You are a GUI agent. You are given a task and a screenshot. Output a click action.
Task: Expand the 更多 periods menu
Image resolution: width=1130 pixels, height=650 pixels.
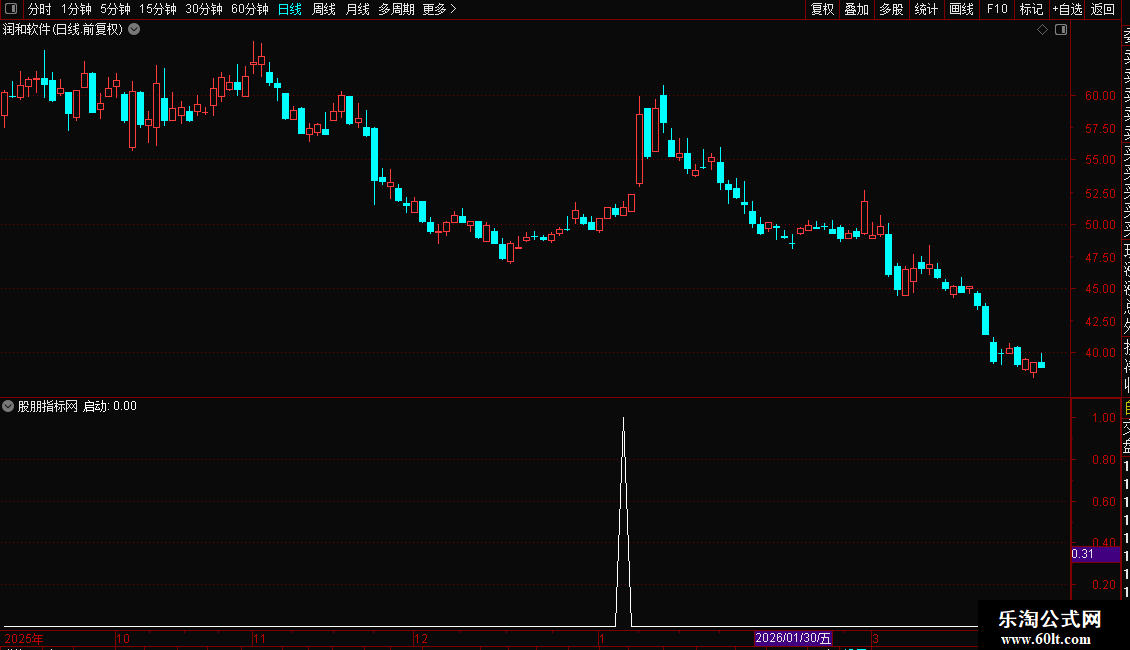click(439, 9)
